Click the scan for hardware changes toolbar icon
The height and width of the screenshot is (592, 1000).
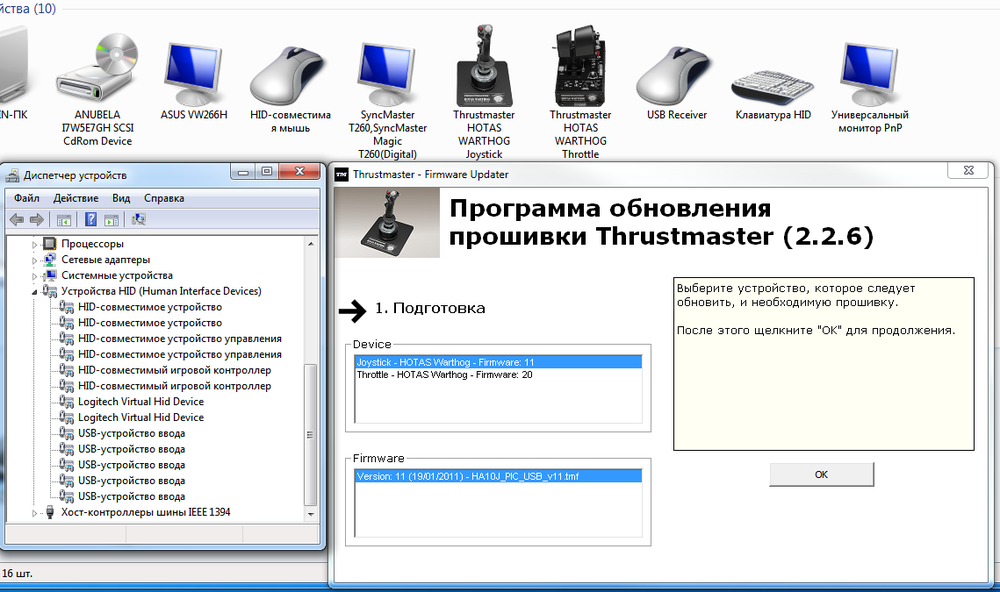coord(137,219)
